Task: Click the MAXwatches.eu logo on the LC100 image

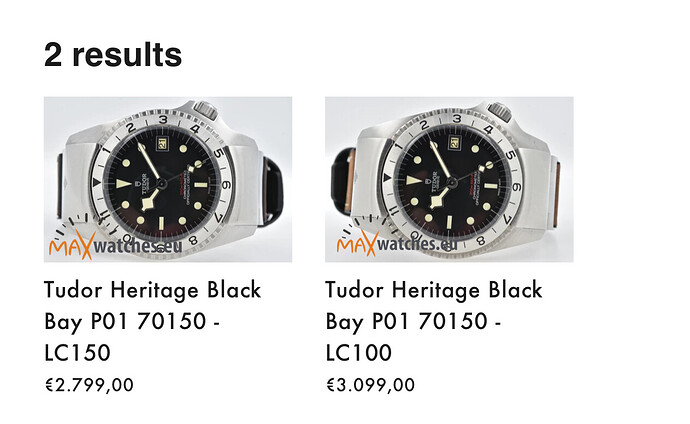Action: (x=397, y=243)
